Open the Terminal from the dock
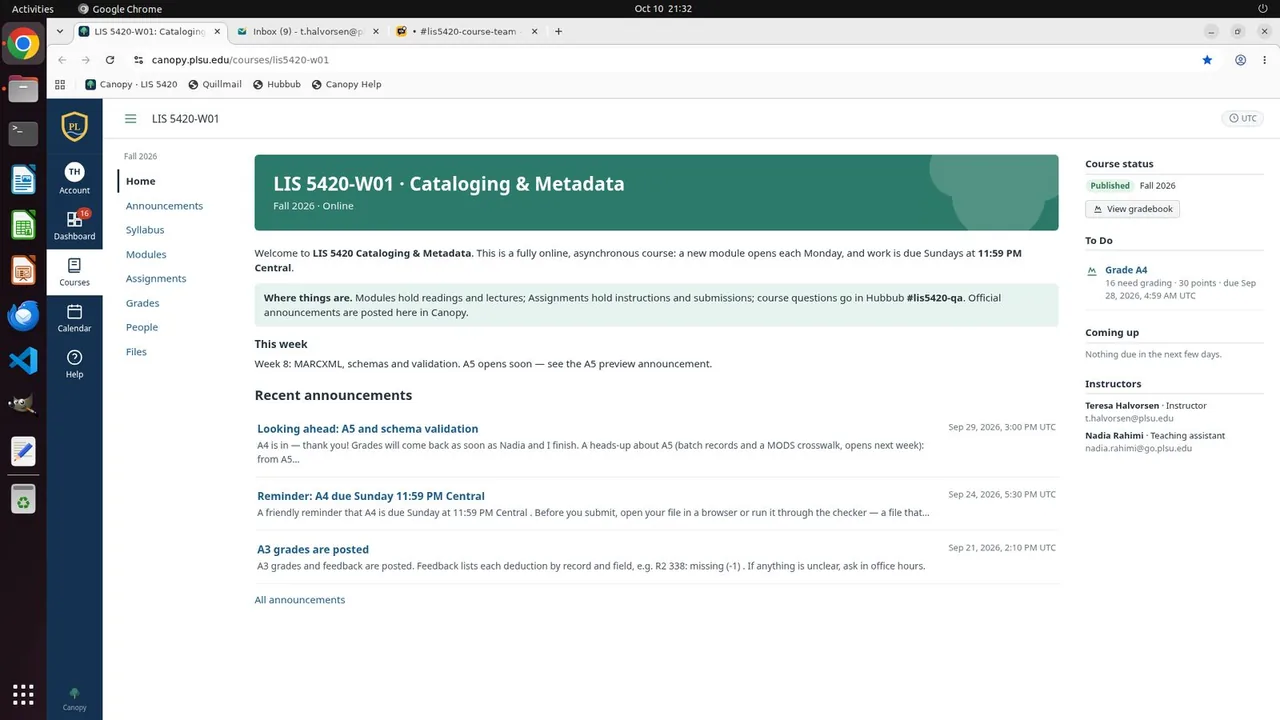The width and height of the screenshot is (1280, 720). click(23, 132)
